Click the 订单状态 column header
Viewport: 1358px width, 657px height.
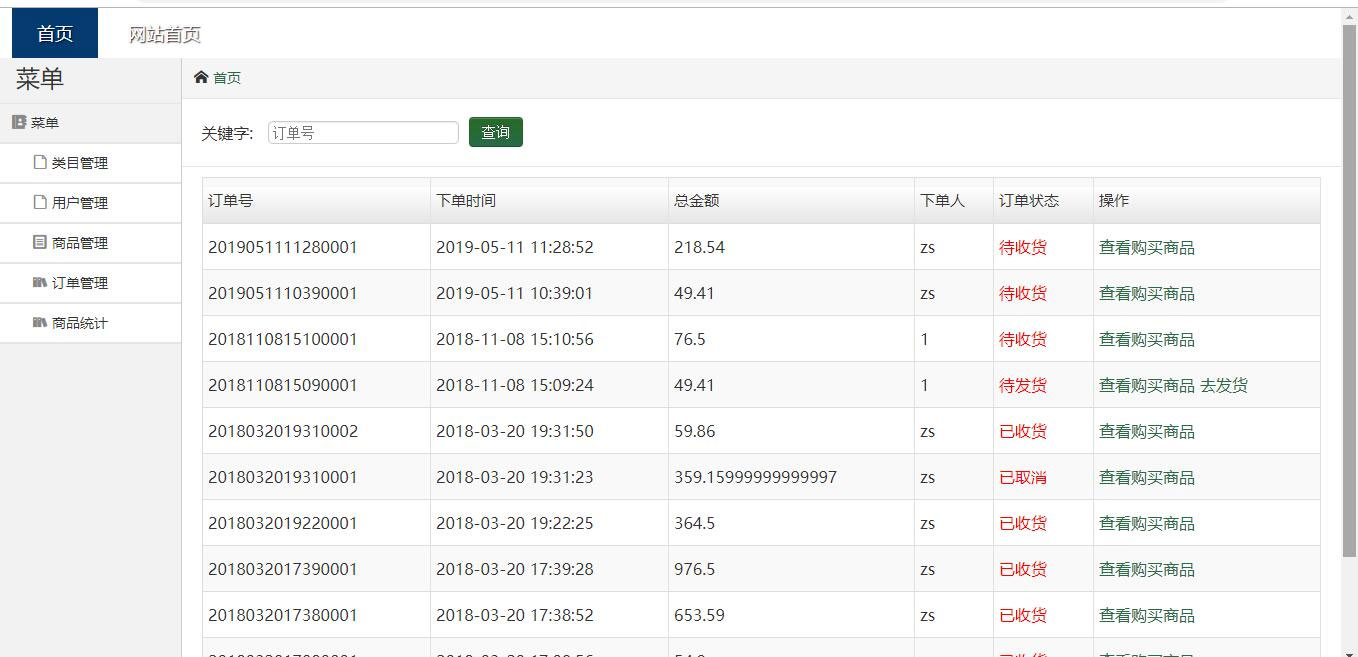(x=1028, y=201)
